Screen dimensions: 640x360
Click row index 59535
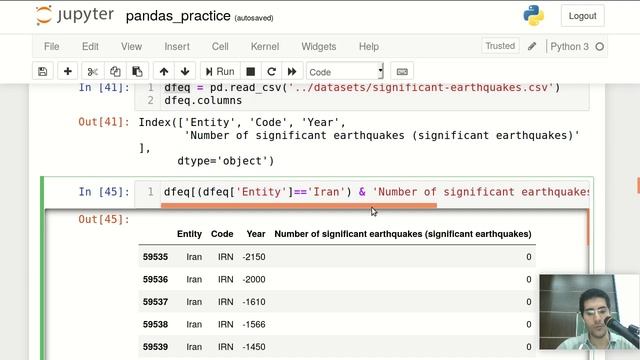click(155, 257)
